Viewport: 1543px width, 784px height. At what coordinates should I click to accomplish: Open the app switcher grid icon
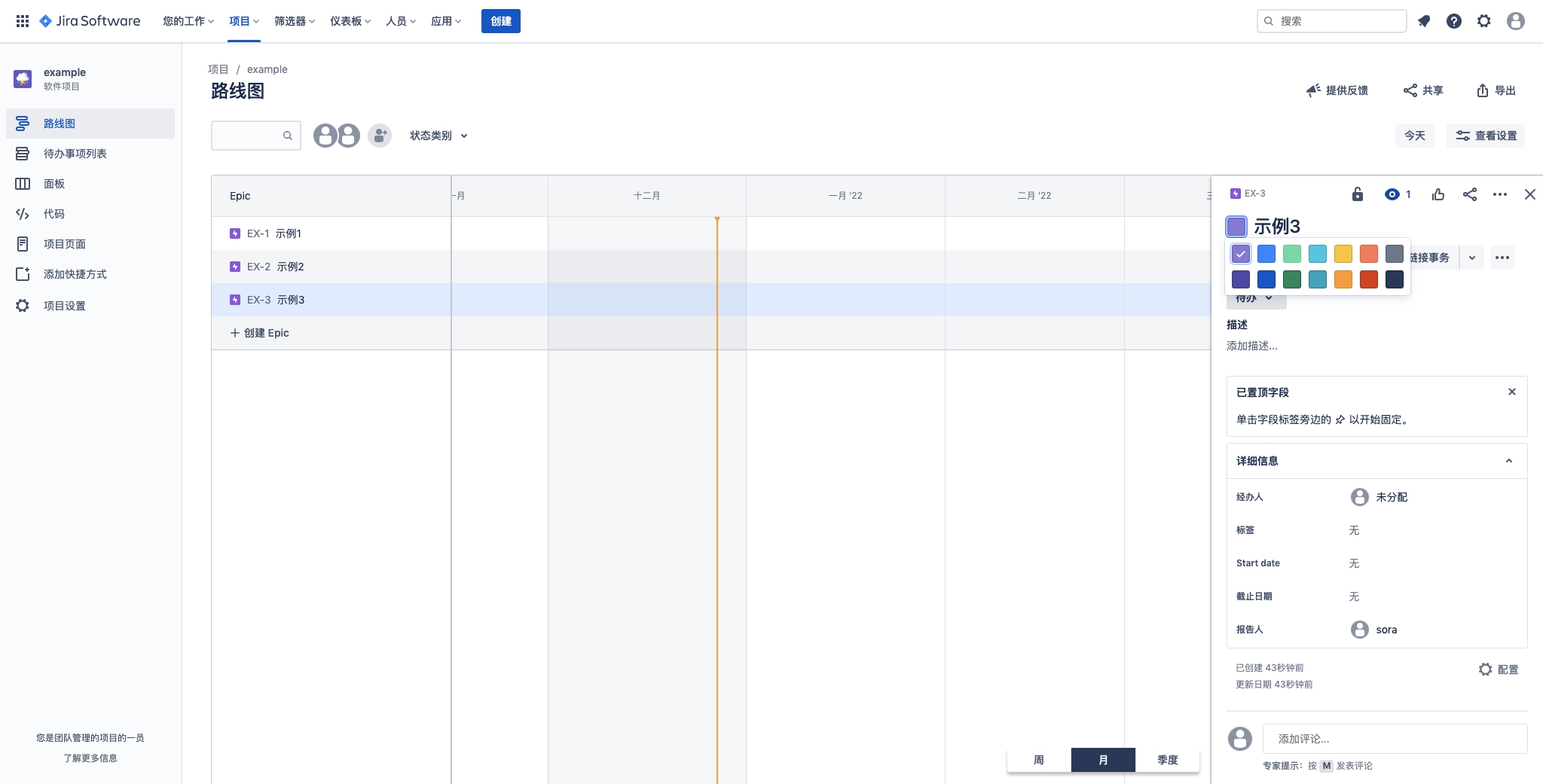23,21
